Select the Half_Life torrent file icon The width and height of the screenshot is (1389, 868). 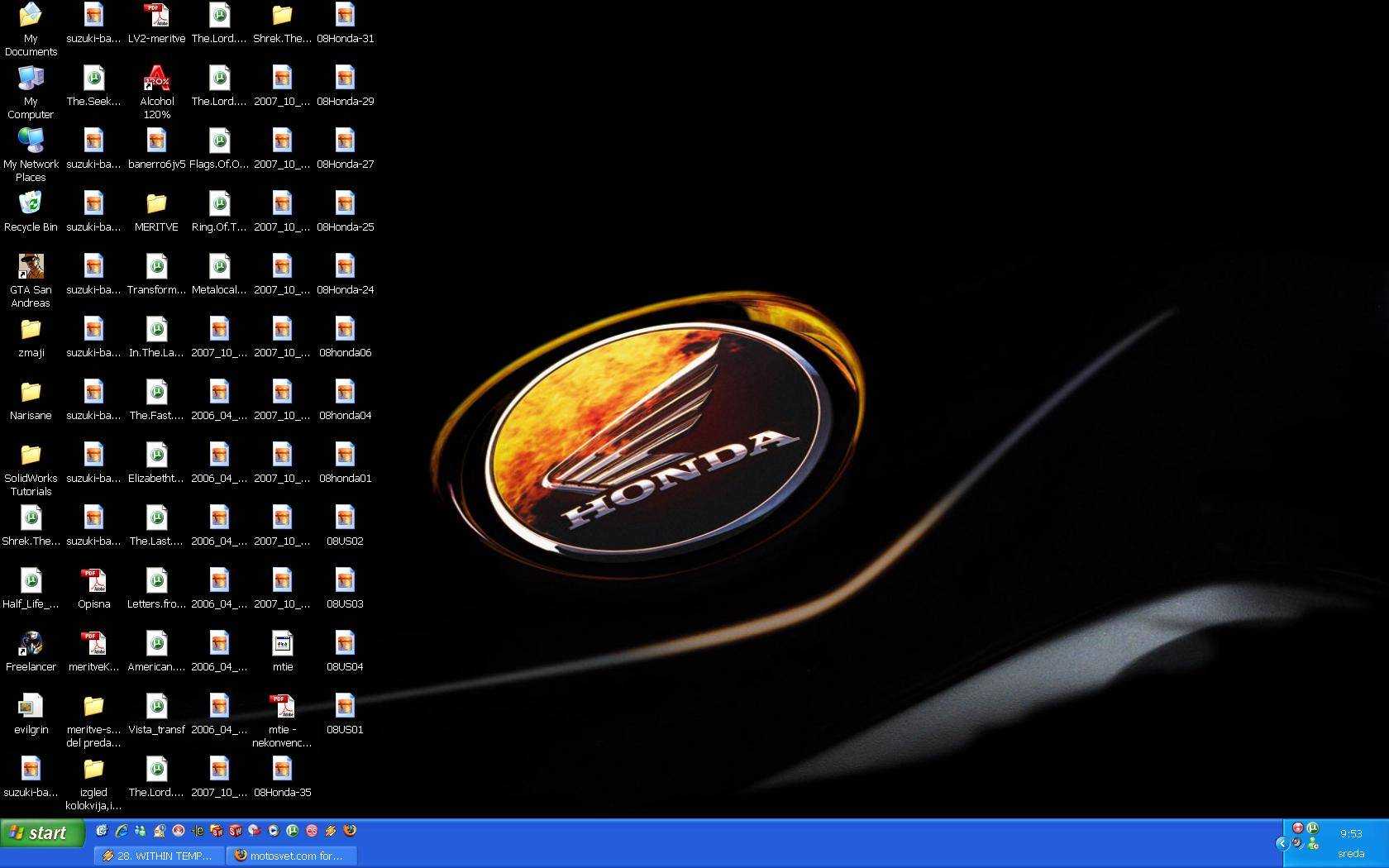(31, 589)
